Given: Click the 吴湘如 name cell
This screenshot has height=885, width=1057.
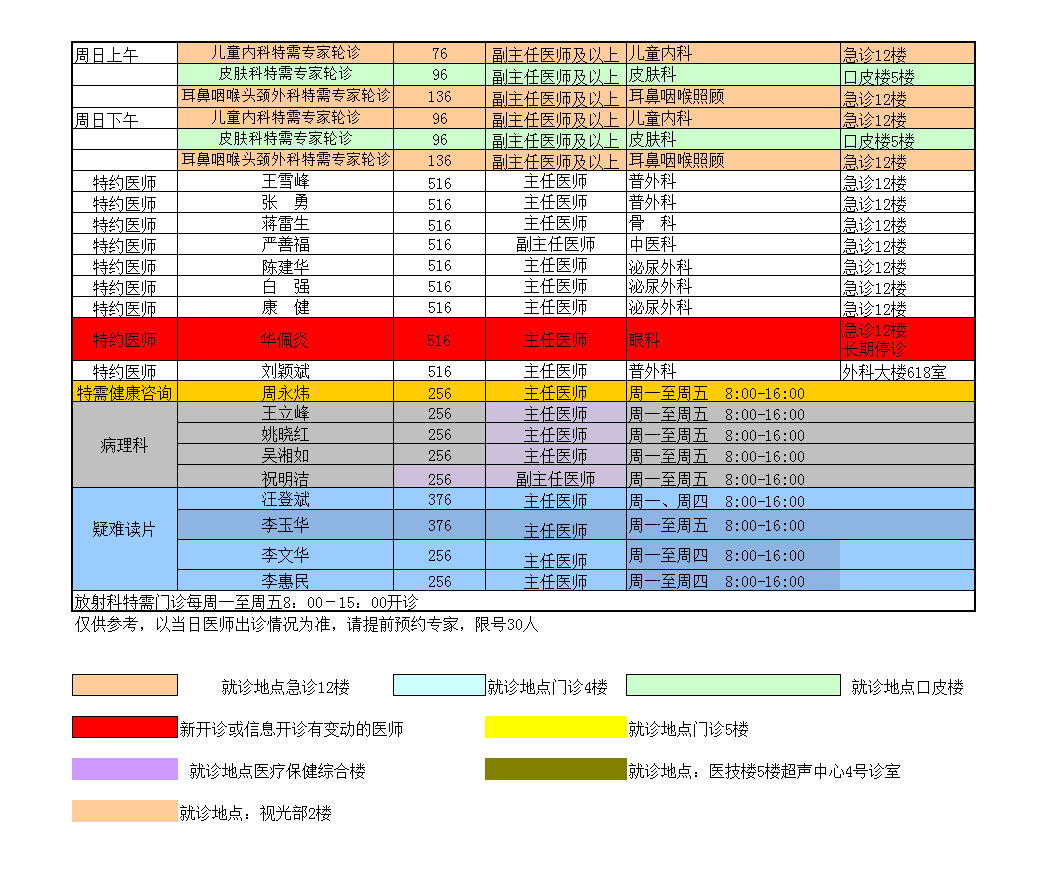Looking at the screenshot, I should (x=285, y=455).
